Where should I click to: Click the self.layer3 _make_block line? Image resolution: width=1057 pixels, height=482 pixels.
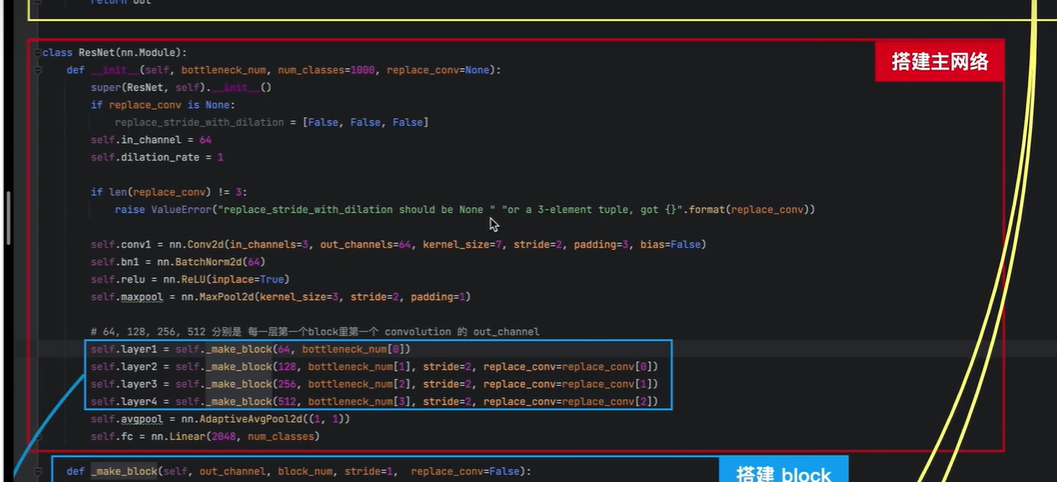click(x=374, y=384)
